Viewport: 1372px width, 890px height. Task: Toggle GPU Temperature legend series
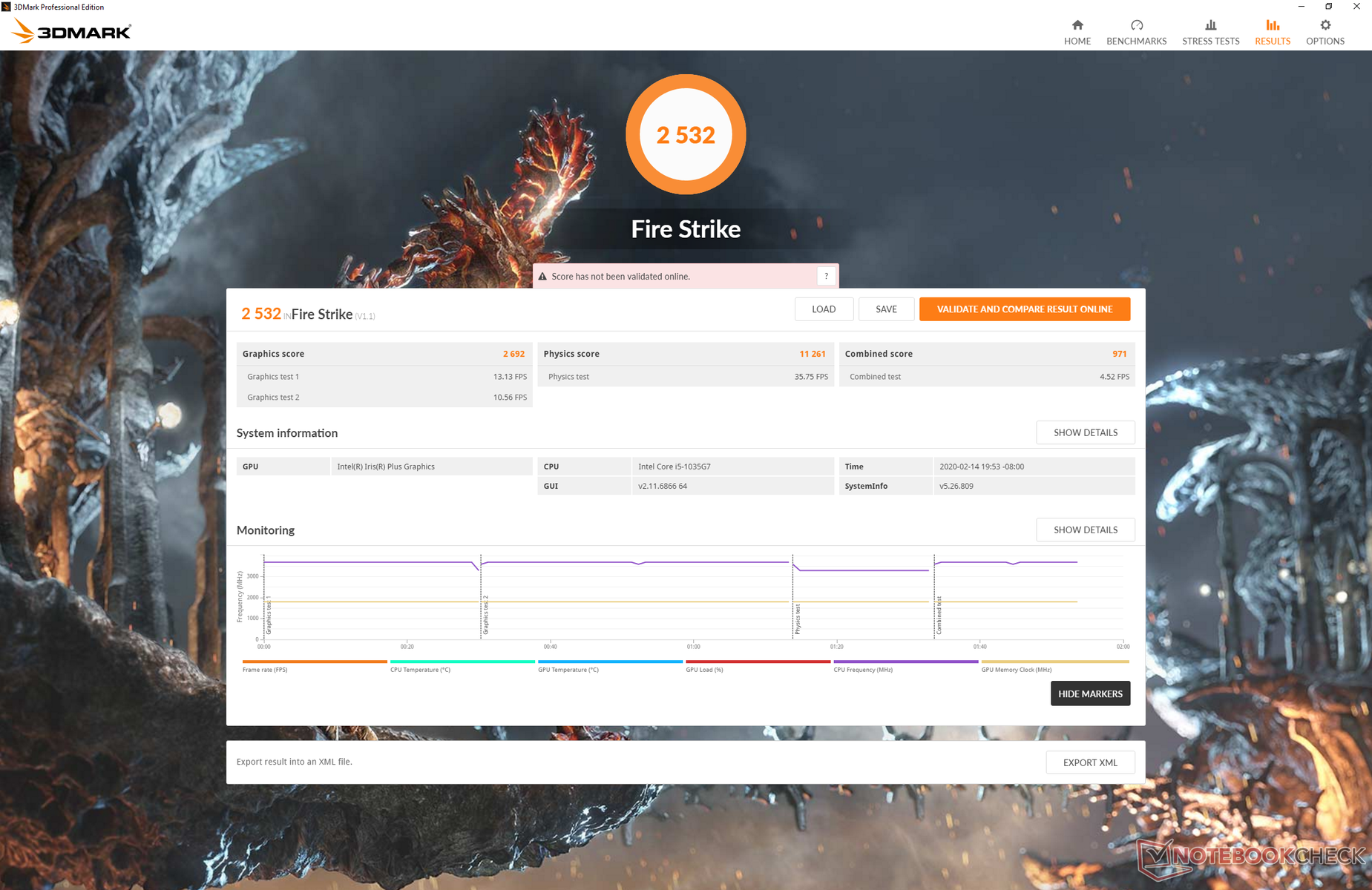[610, 665]
